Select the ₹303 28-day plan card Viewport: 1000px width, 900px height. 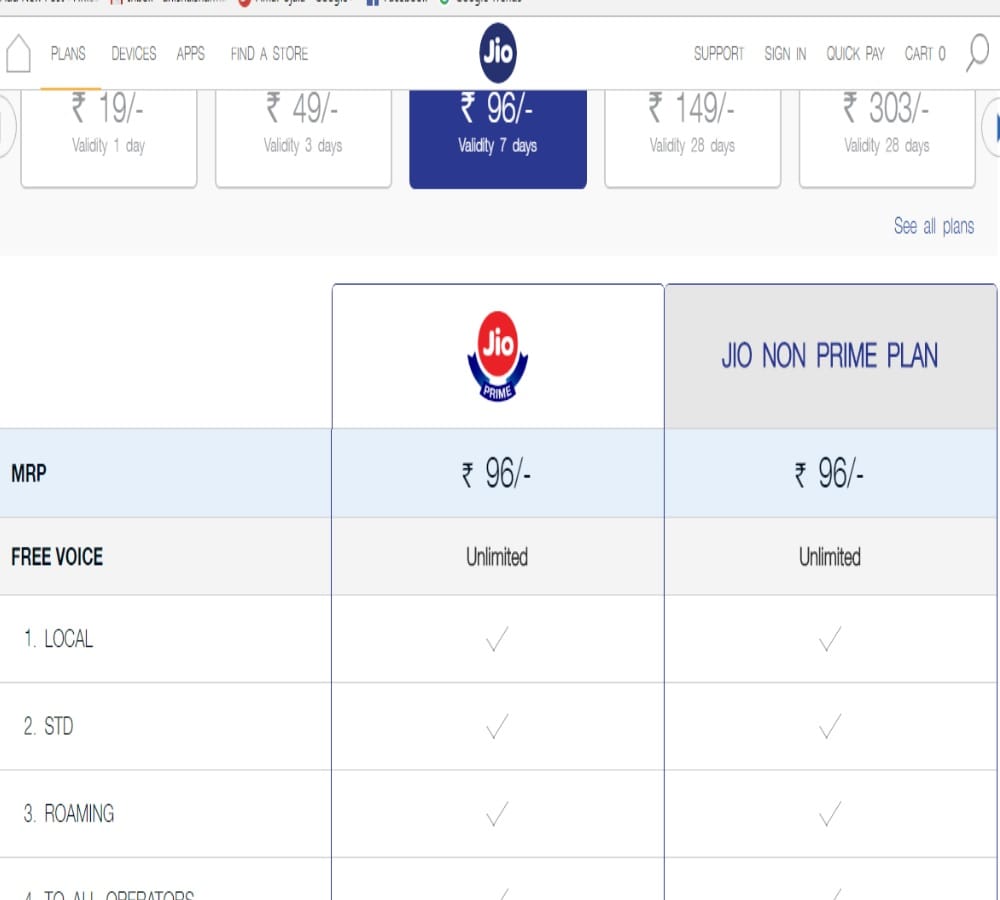point(886,138)
